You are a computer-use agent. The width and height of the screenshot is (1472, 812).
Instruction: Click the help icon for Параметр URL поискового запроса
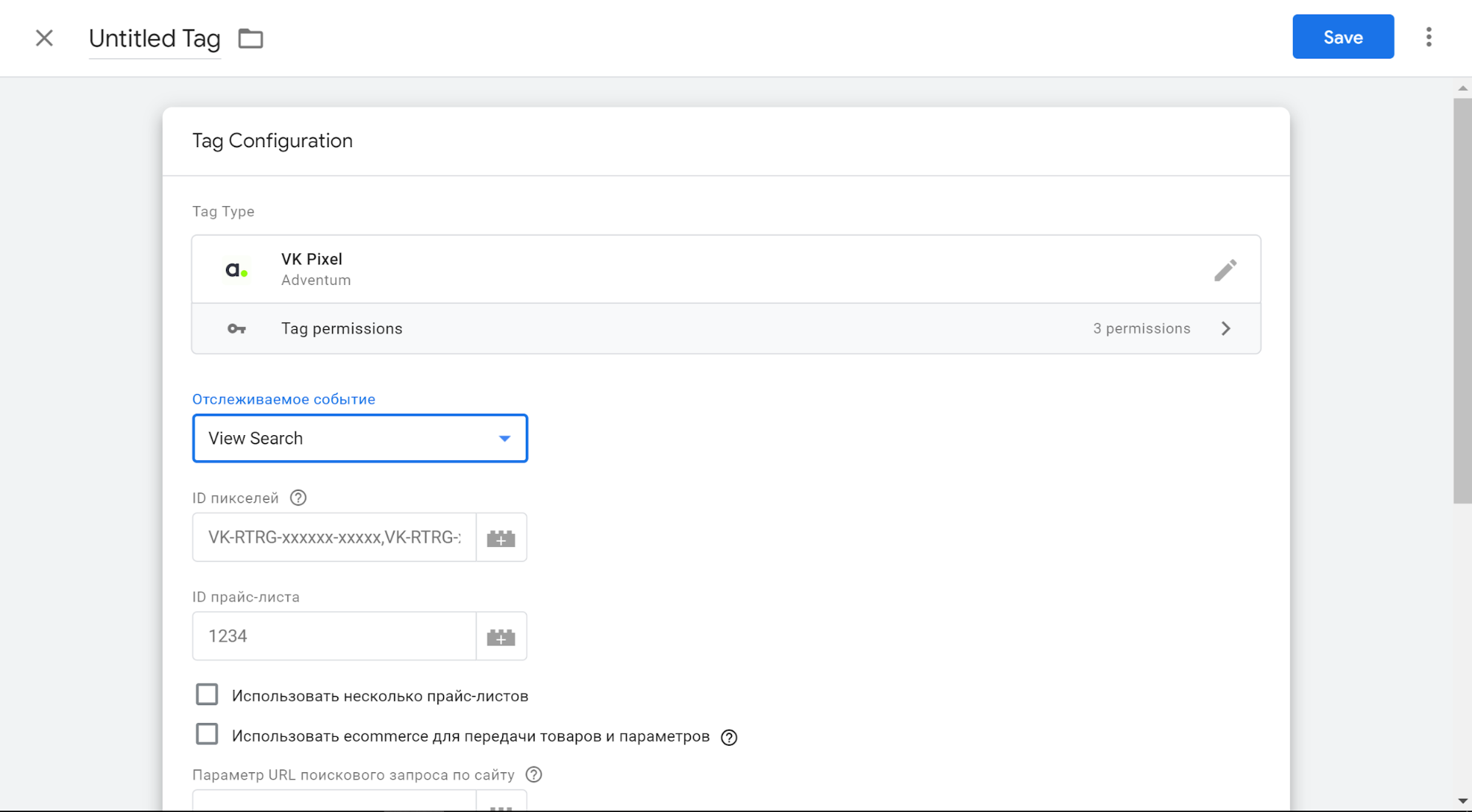click(x=534, y=774)
